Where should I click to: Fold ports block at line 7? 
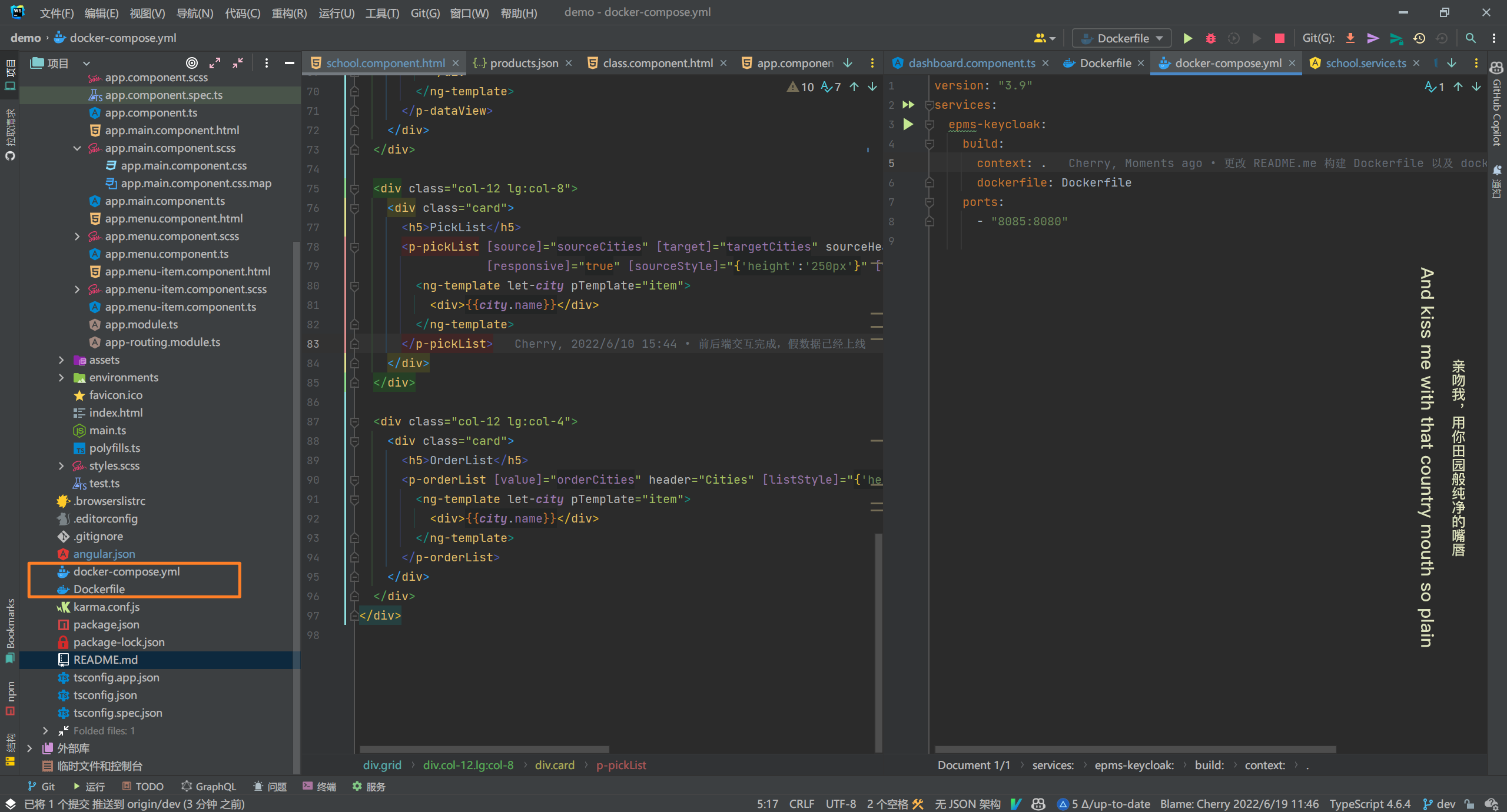click(x=929, y=202)
